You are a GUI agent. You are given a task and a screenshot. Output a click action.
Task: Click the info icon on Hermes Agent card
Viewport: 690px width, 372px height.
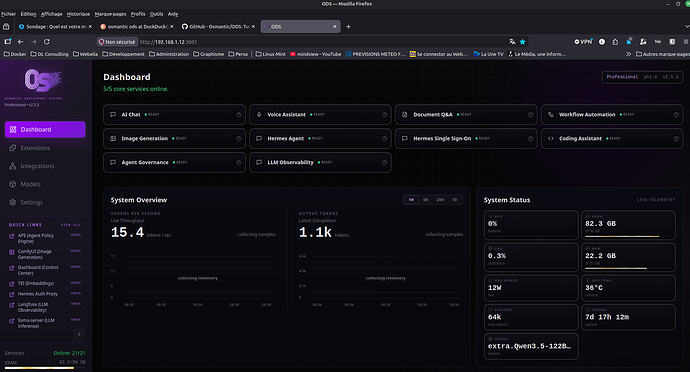click(x=384, y=139)
